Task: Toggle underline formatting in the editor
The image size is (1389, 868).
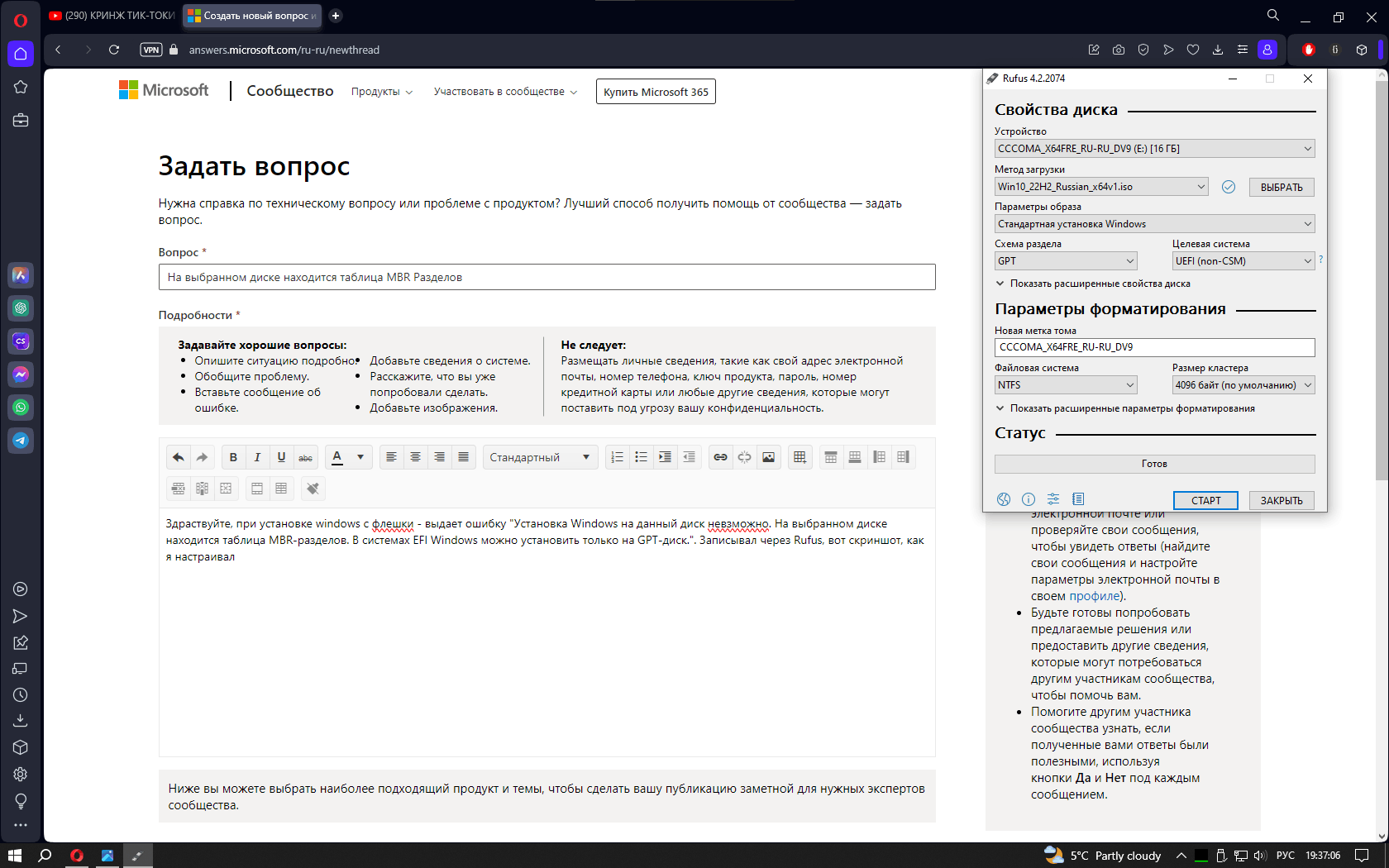Action: pyautogui.click(x=281, y=457)
